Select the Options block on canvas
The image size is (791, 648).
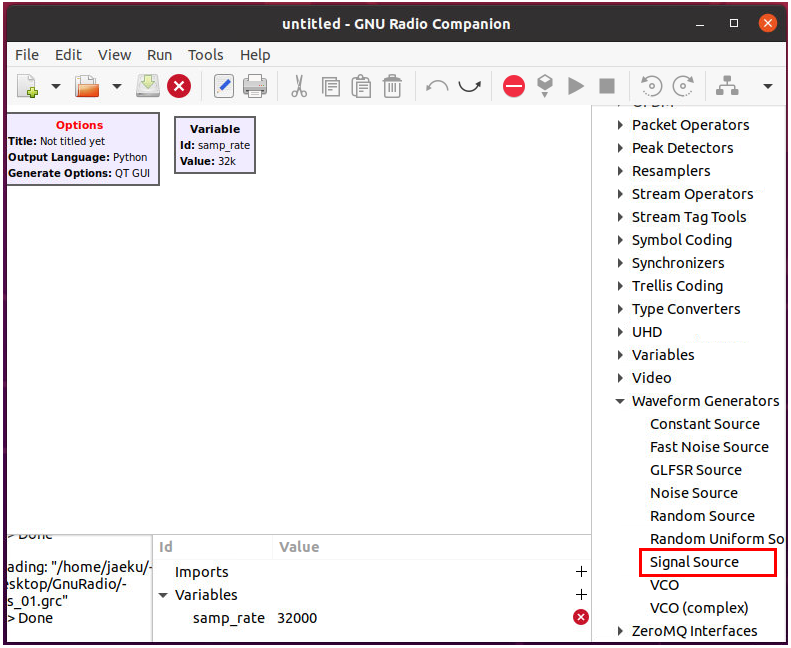[x=83, y=149]
